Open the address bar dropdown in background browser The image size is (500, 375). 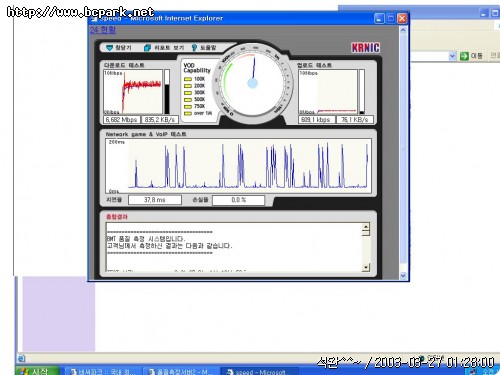click(452, 56)
